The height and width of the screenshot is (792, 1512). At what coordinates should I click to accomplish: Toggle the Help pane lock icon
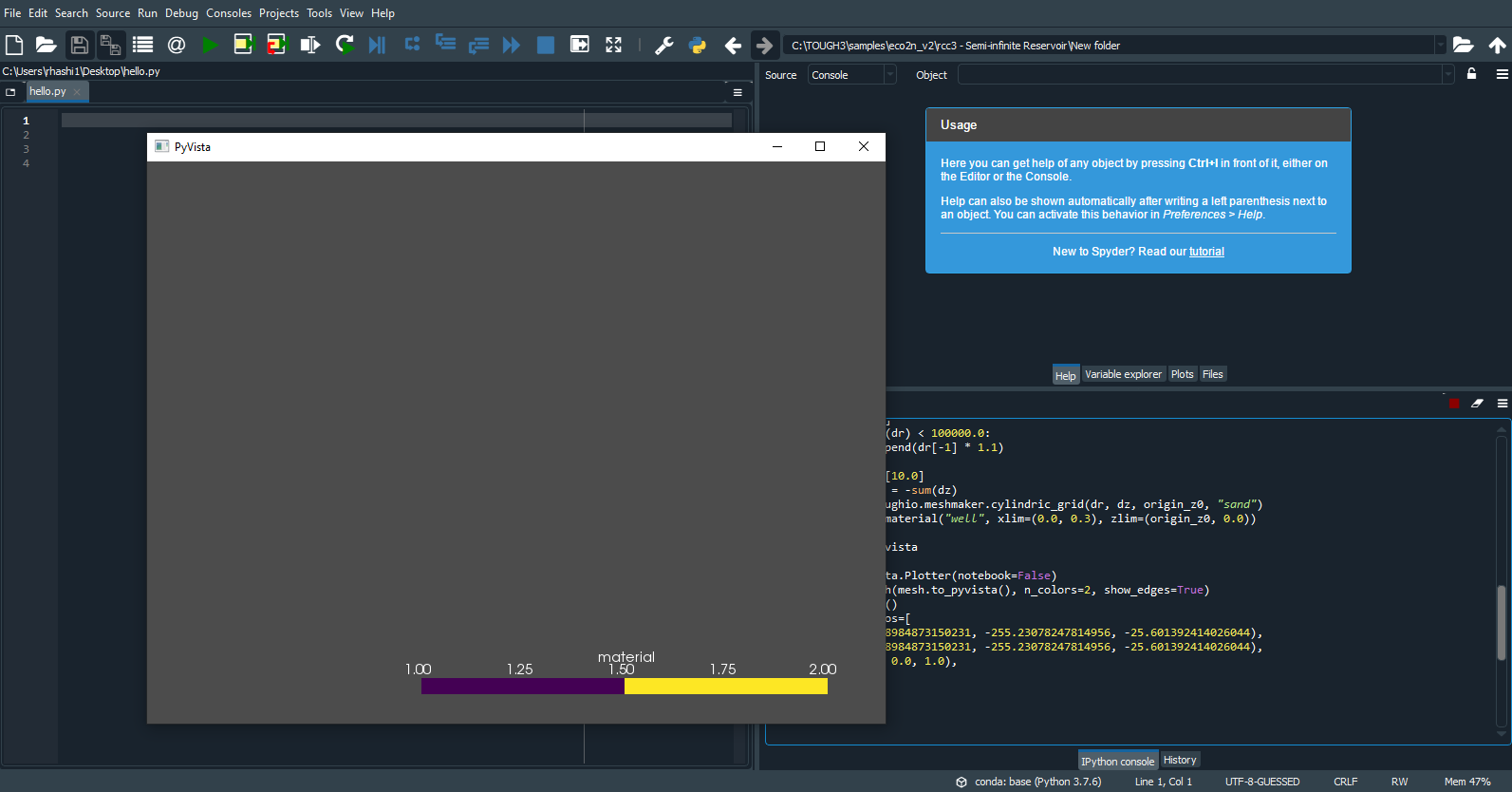[1472, 74]
